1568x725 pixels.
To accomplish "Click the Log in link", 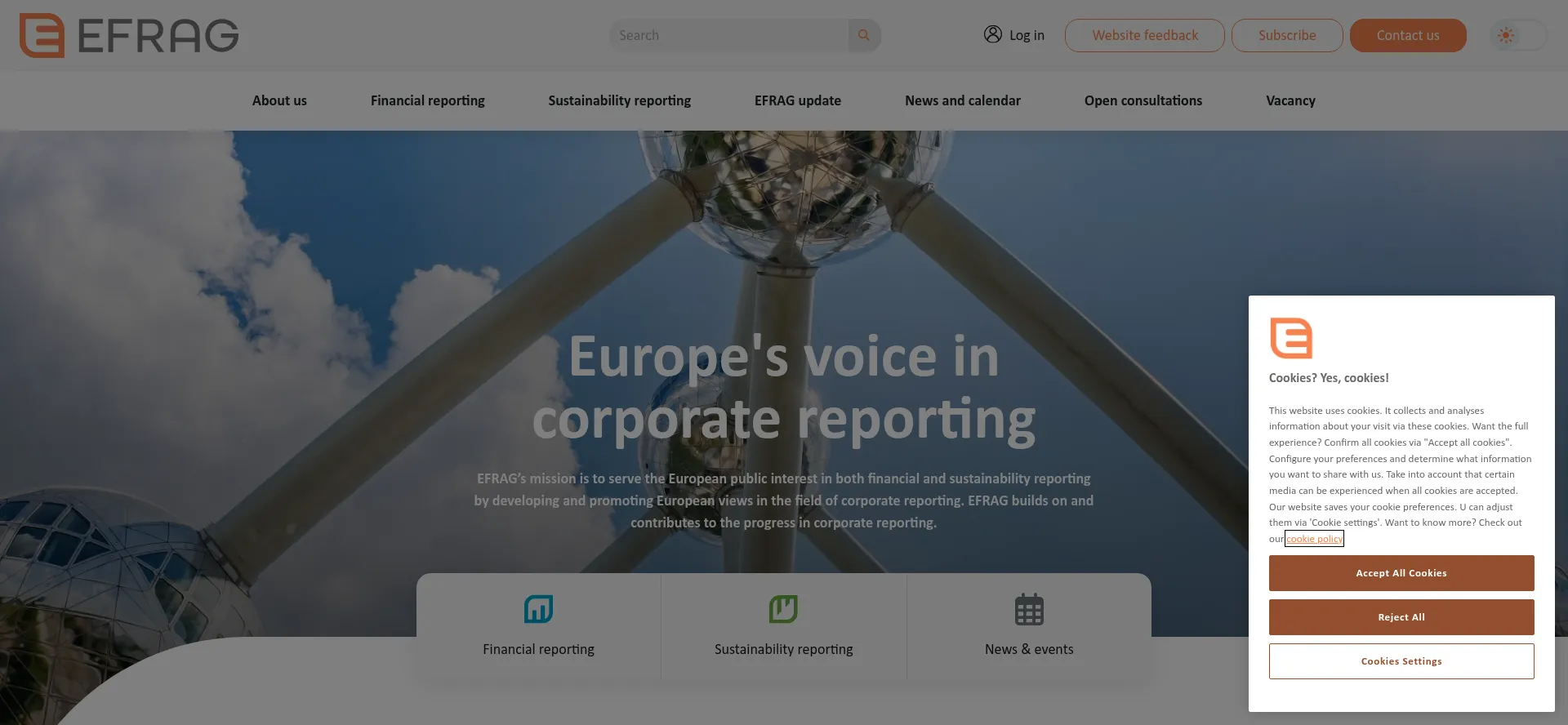I will (1027, 35).
